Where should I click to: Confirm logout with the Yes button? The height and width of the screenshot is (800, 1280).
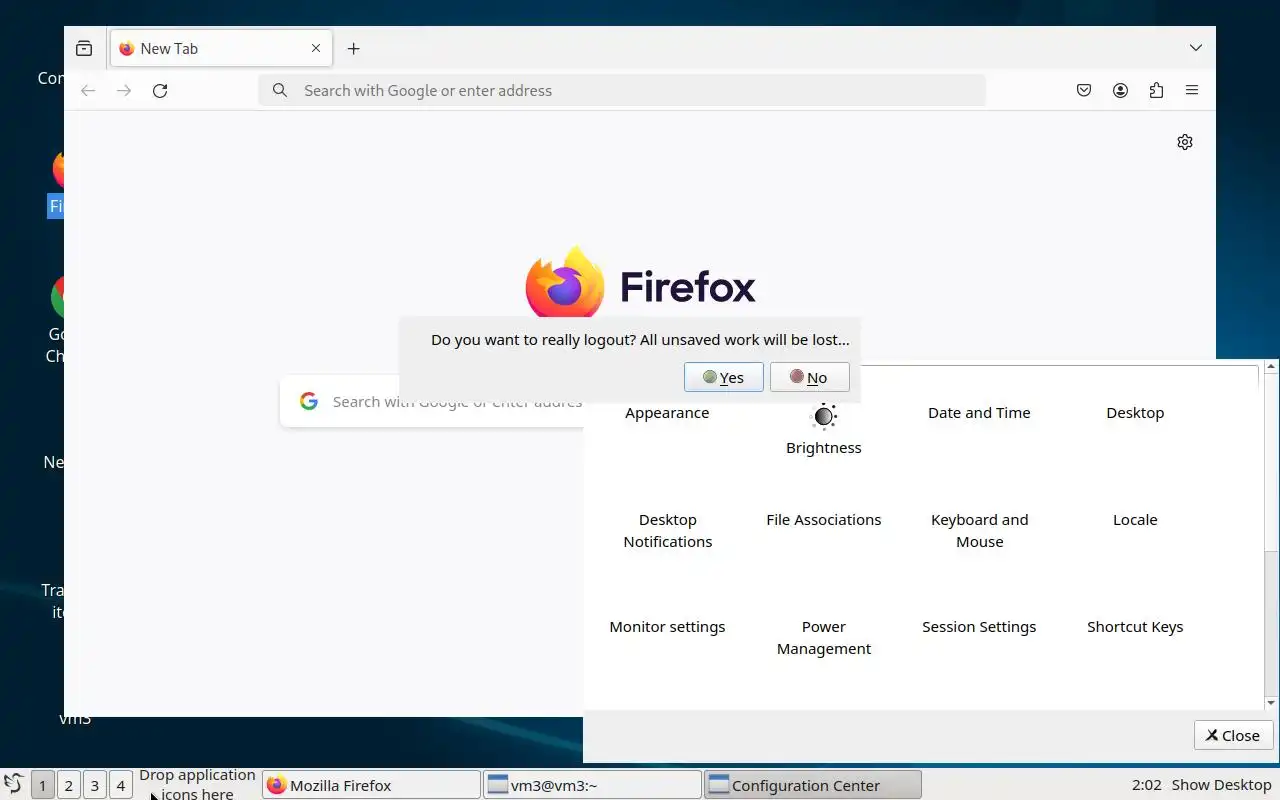(724, 377)
